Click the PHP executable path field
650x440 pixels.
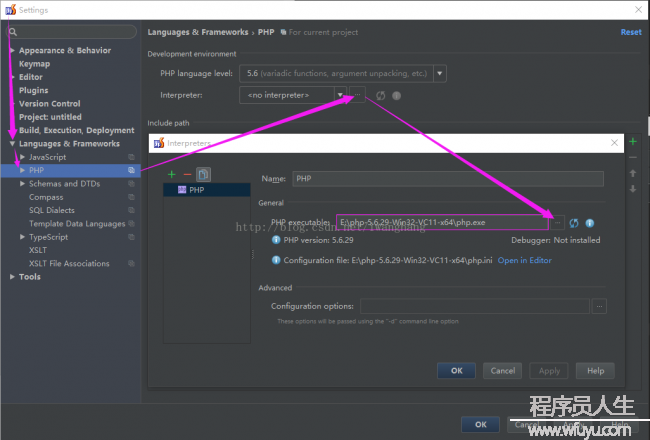pyautogui.click(x=442, y=222)
